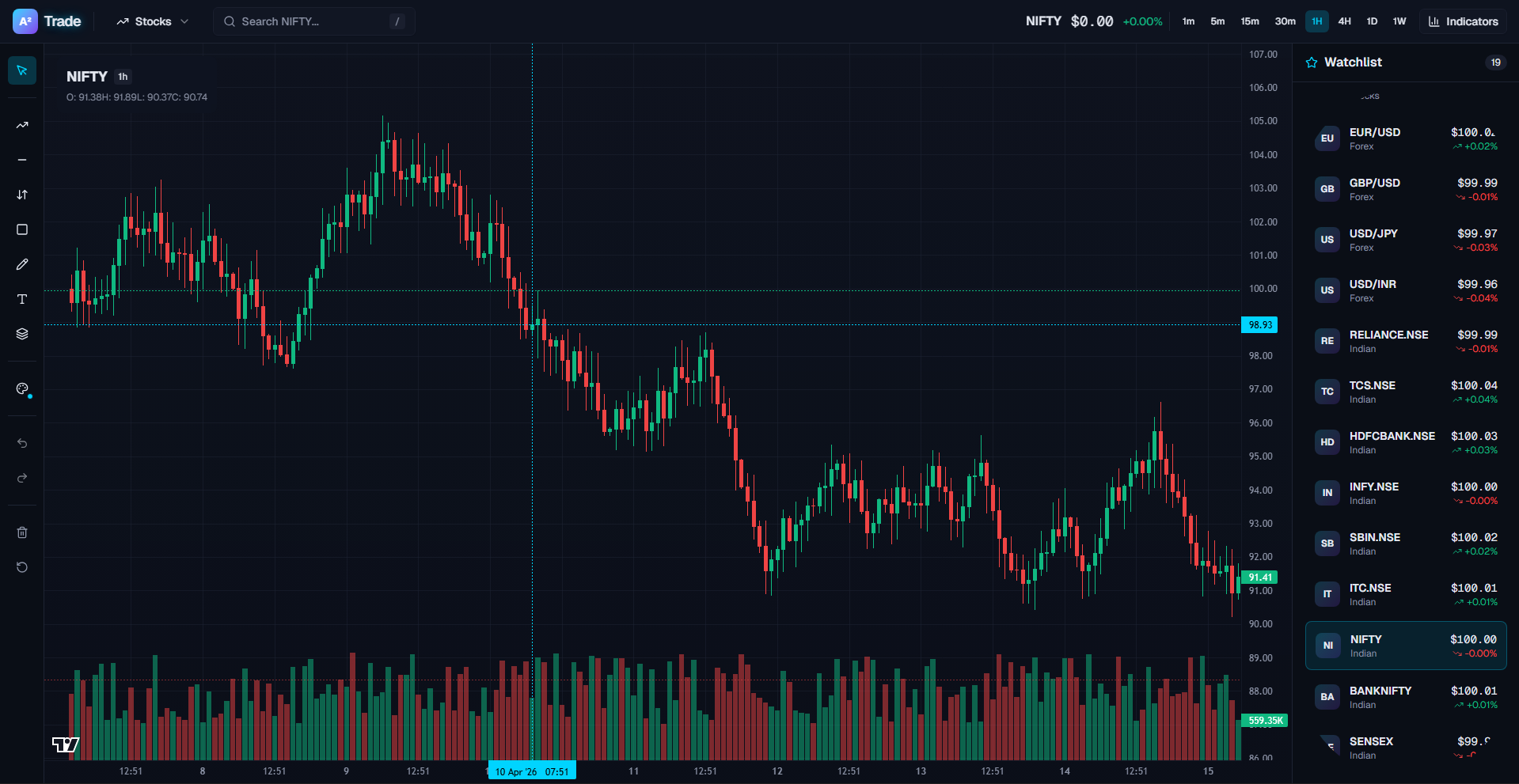Click the BA avatar badge
The height and width of the screenshot is (784, 1519).
coord(1327,697)
